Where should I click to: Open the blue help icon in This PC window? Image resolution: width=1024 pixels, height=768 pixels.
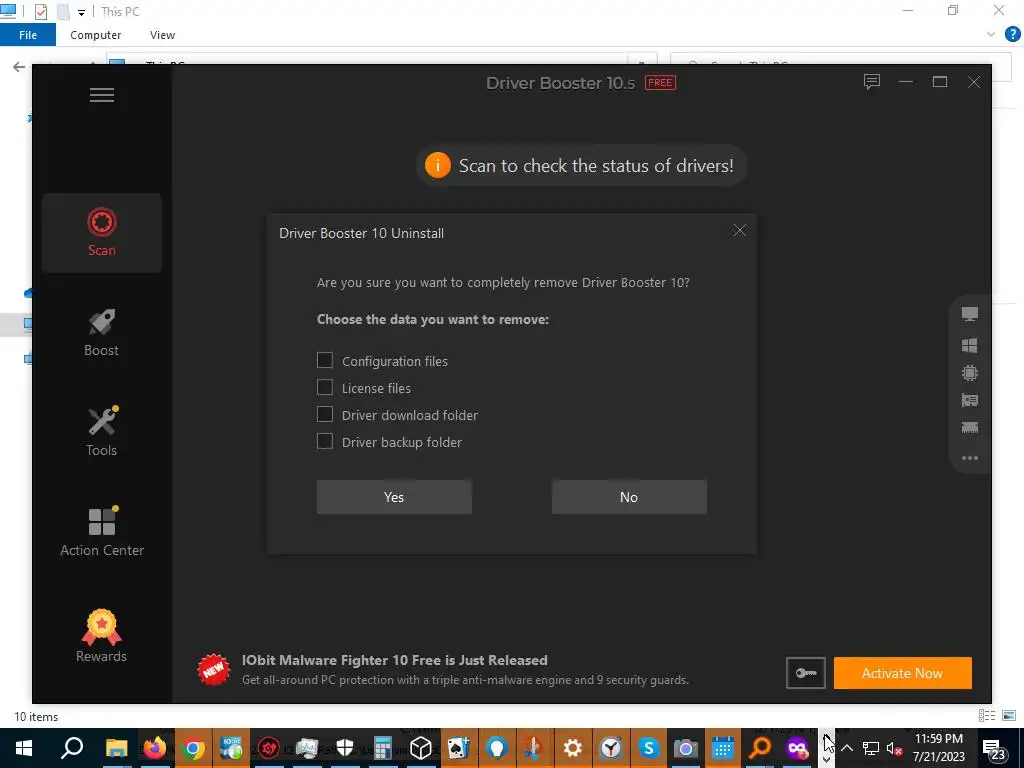1012,35
